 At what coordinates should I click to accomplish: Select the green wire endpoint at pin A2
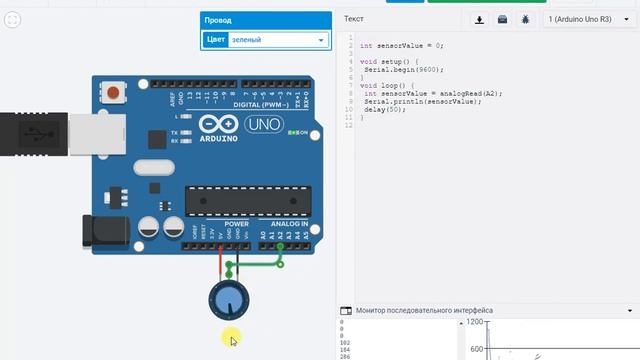pos(280,246)
